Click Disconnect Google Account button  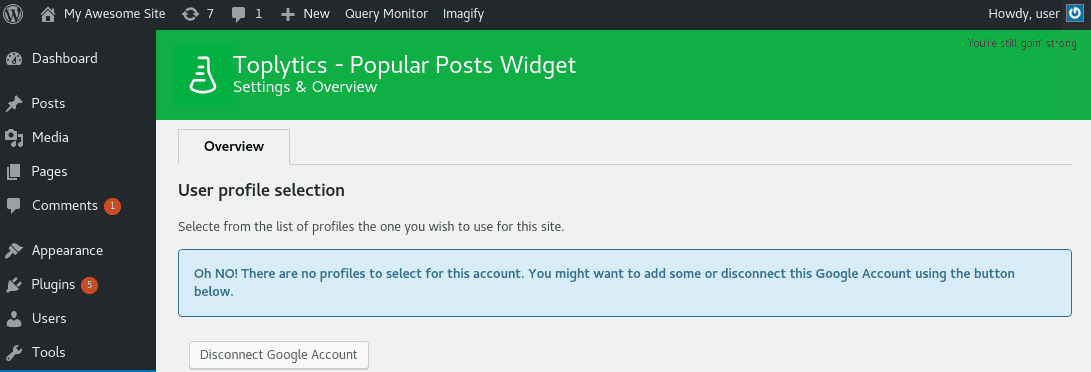point(278,355)
